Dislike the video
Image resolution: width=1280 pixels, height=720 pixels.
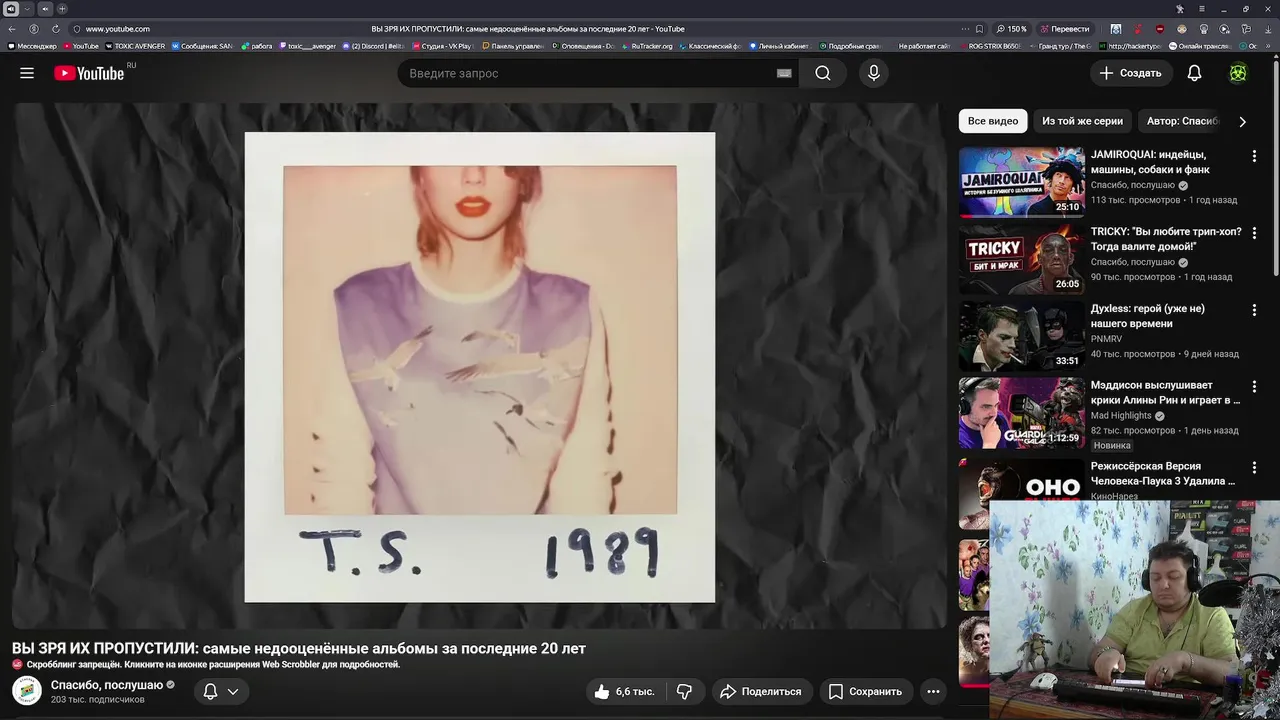tap(685, 691)
